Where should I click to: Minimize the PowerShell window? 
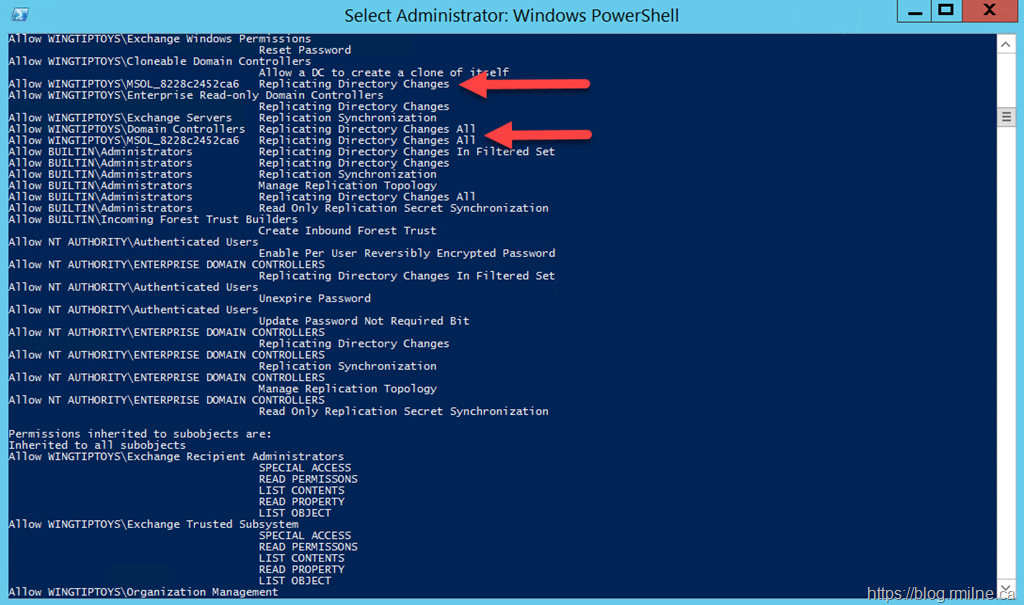click(x=912, y=12)
